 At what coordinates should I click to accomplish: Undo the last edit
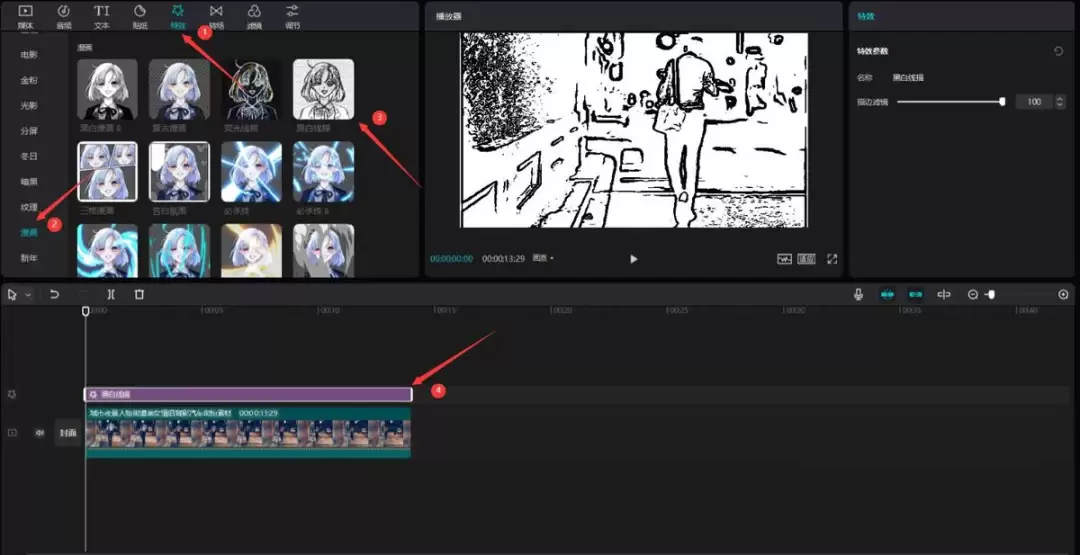tap(54, 294)
